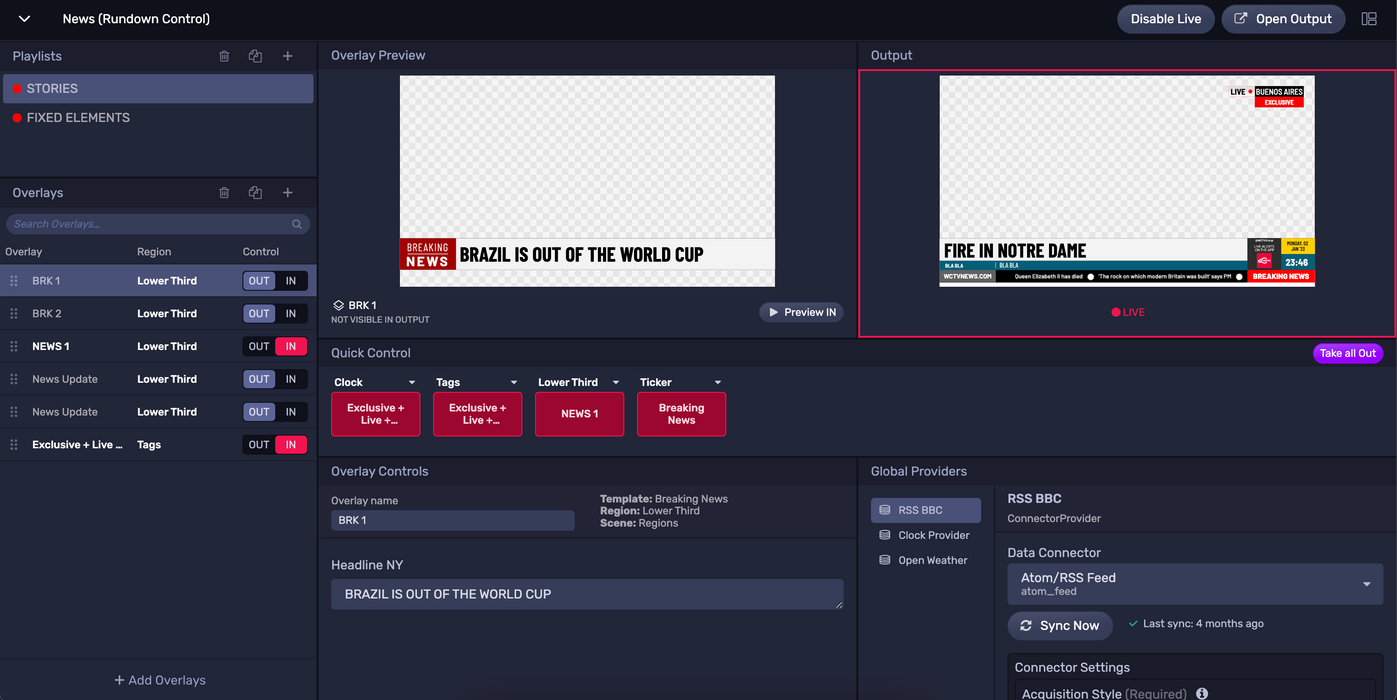1397x700 pixels.
Task: Select the FIXED ELEMENTS playlist
Action: click(78, 118)
